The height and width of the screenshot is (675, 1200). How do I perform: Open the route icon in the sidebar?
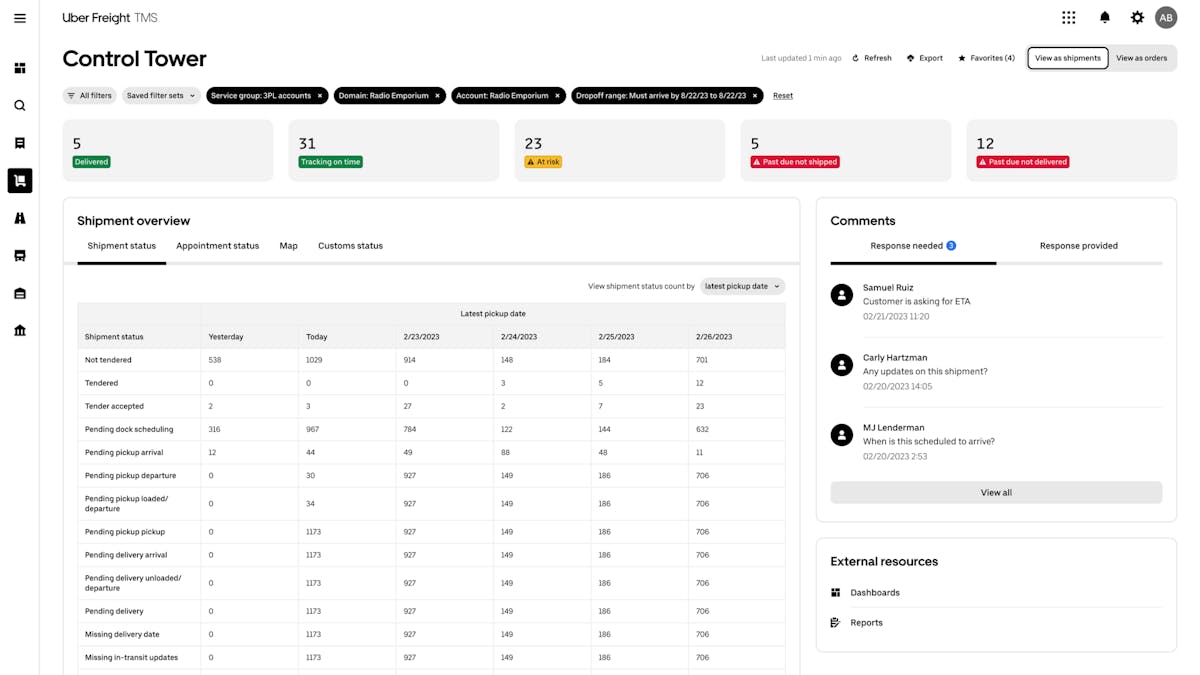[x=20, y=217]
